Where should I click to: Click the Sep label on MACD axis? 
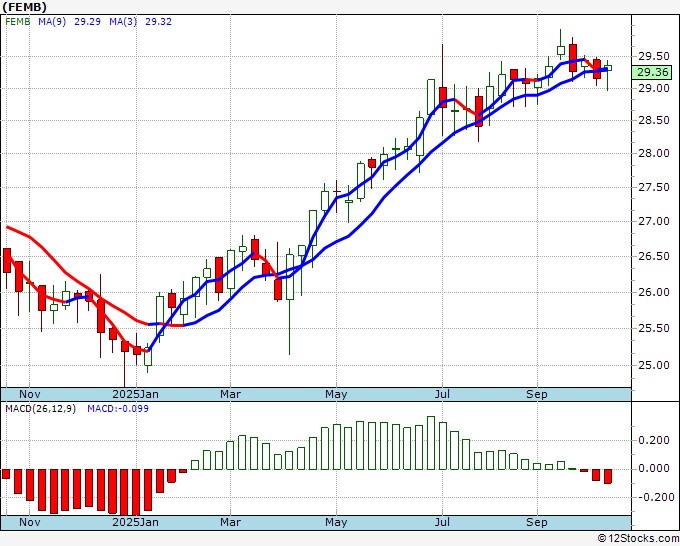click(x=537, y=522)
